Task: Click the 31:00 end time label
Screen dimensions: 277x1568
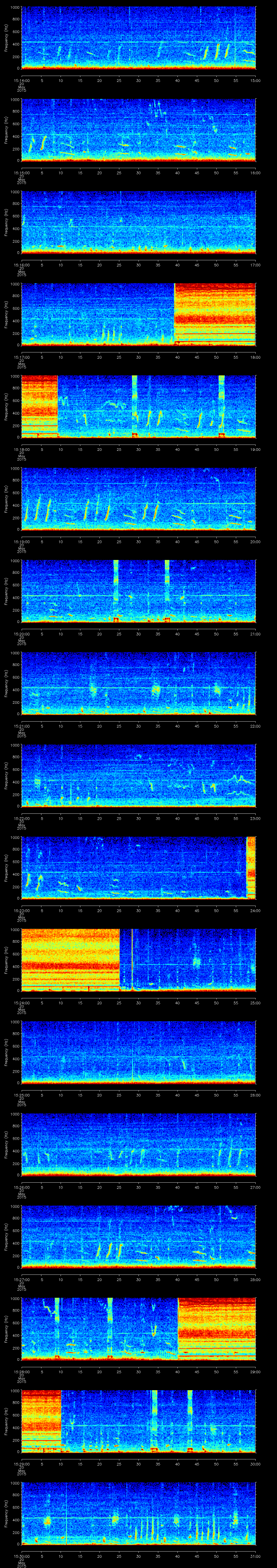Action: 255,1556
